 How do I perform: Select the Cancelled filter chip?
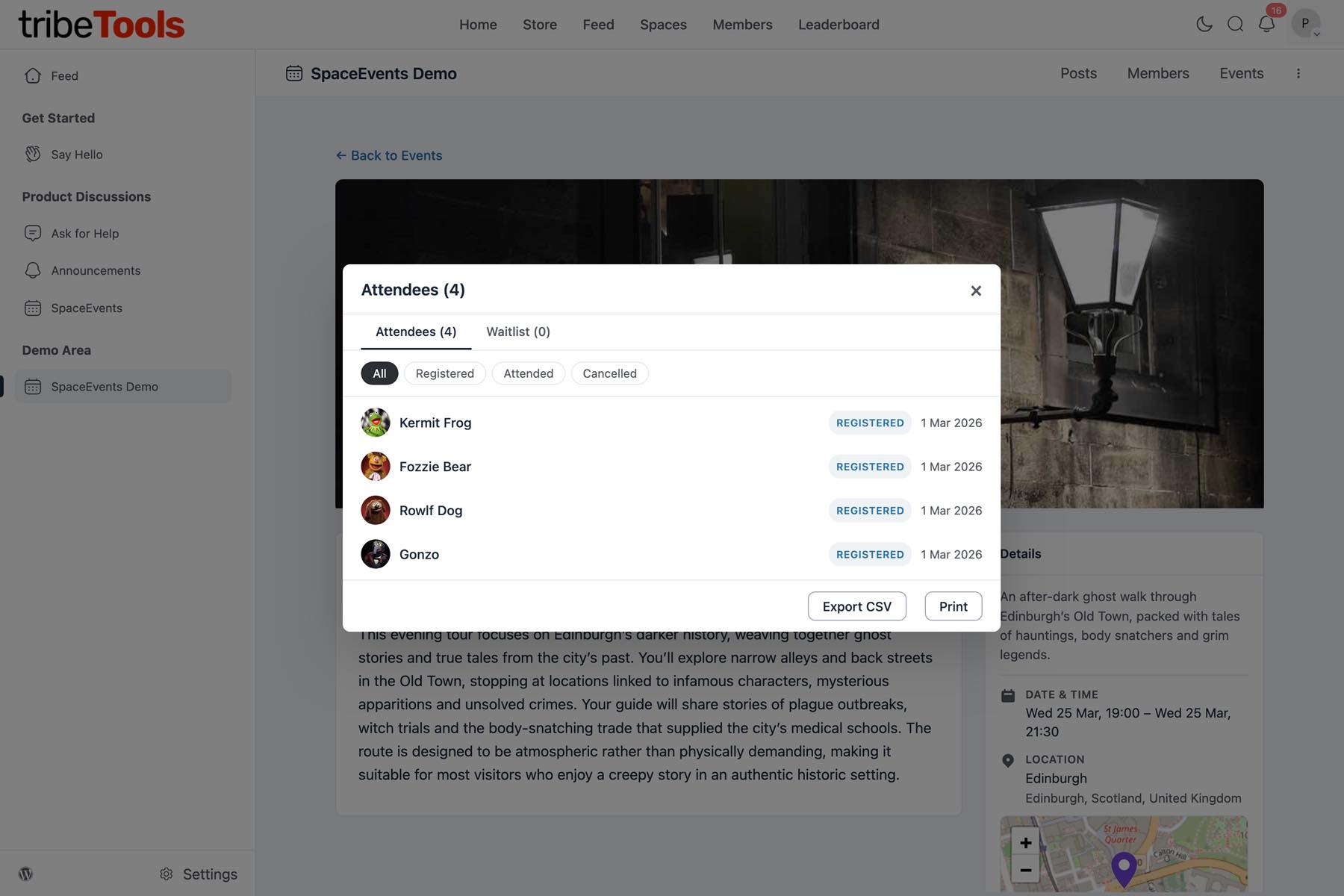pyautogui.click(x=609, y=373)
